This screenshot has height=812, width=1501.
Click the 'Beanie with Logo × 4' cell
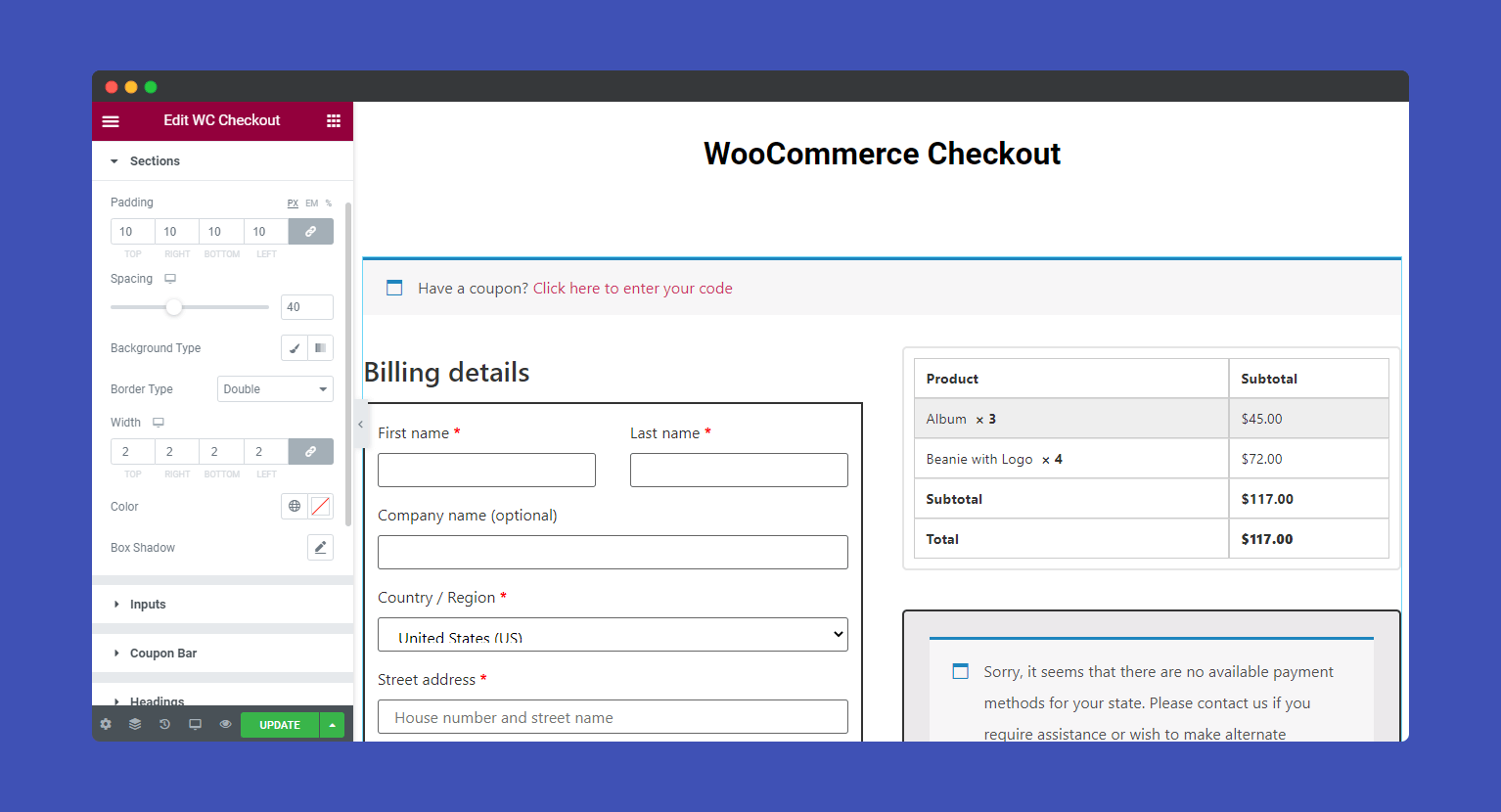tap(1071, 459)
